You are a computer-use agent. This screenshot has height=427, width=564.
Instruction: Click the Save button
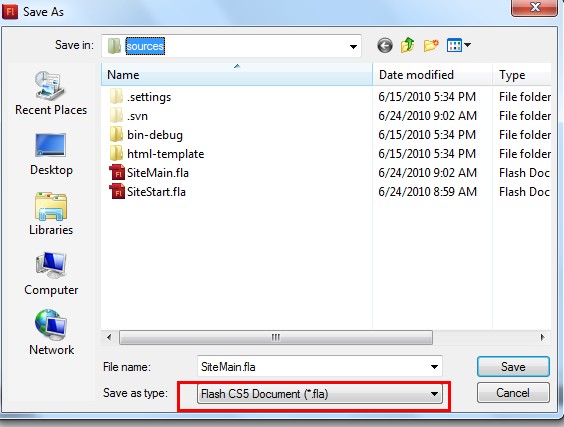tap(513, 367)
